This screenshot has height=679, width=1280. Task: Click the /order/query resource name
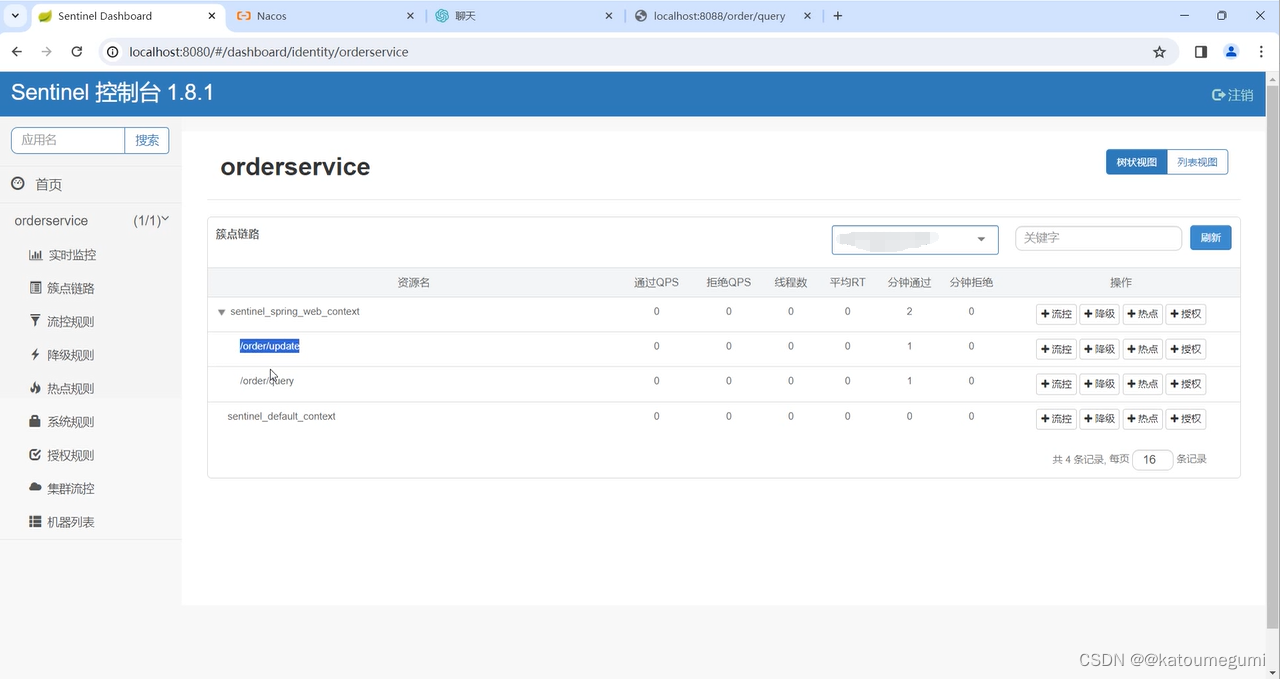pos(267,381)
